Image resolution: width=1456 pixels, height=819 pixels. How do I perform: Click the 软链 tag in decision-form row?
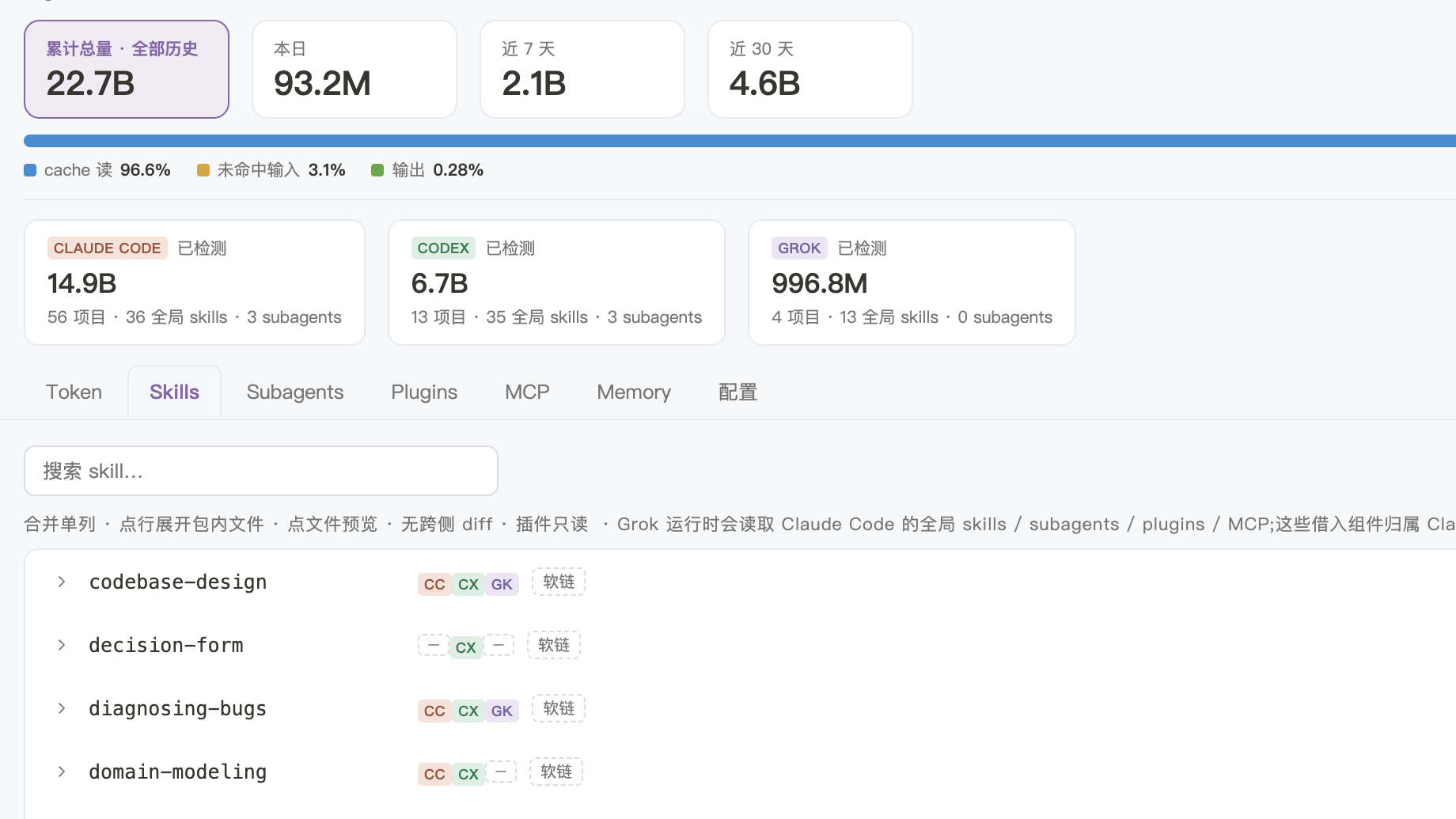[554, 645]
